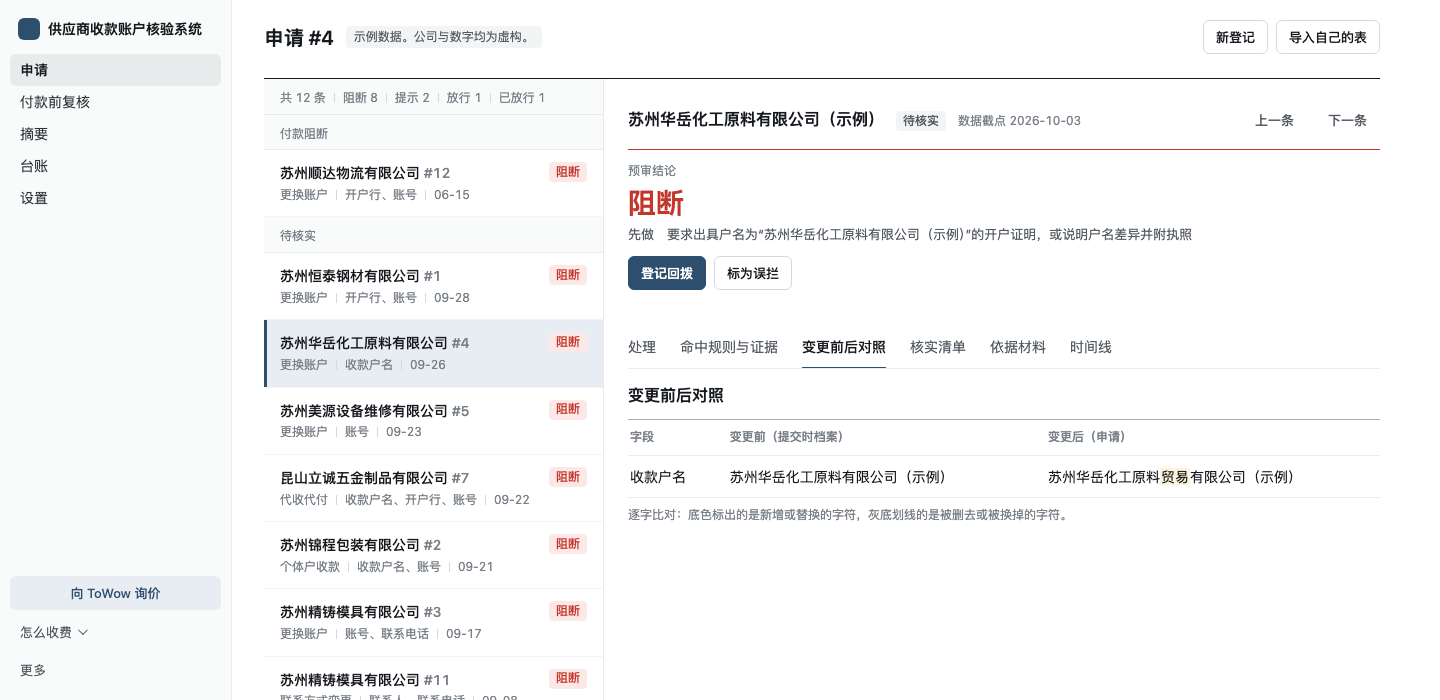
Task: Select the 变更前后对照 tab
Action: (844, 347)
